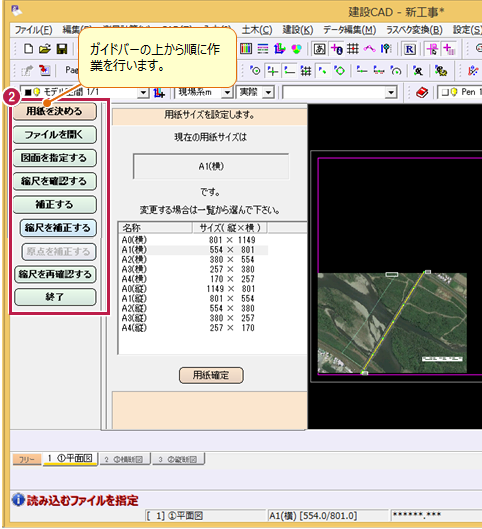The height and width of the screenshot is (529, 482).
Task: Toggle the Pen layer lightbulb visibility
Action: (454, 92)
